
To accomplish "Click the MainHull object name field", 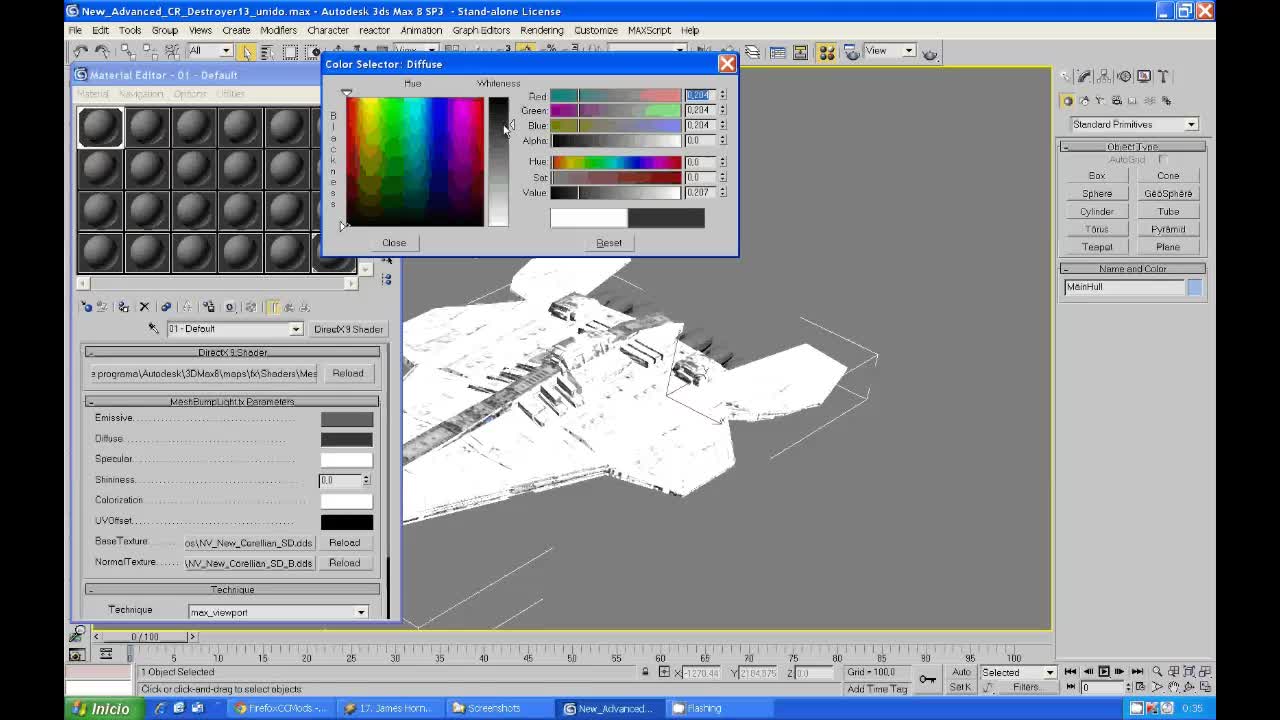I will click(1124, 287).
